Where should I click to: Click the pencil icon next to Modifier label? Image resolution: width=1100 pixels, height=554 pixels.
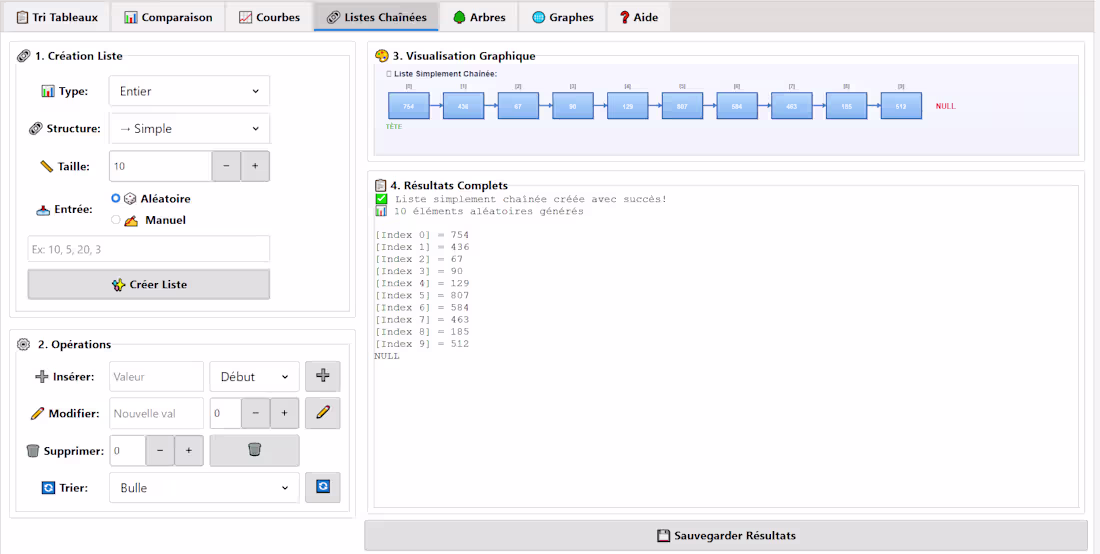[x=37, y=414]
